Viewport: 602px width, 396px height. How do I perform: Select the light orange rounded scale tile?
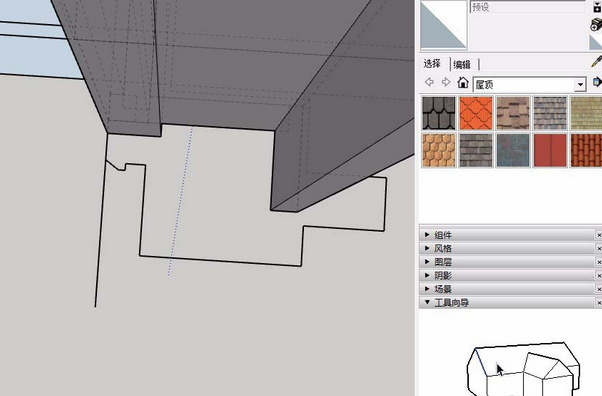click(438, 150)
